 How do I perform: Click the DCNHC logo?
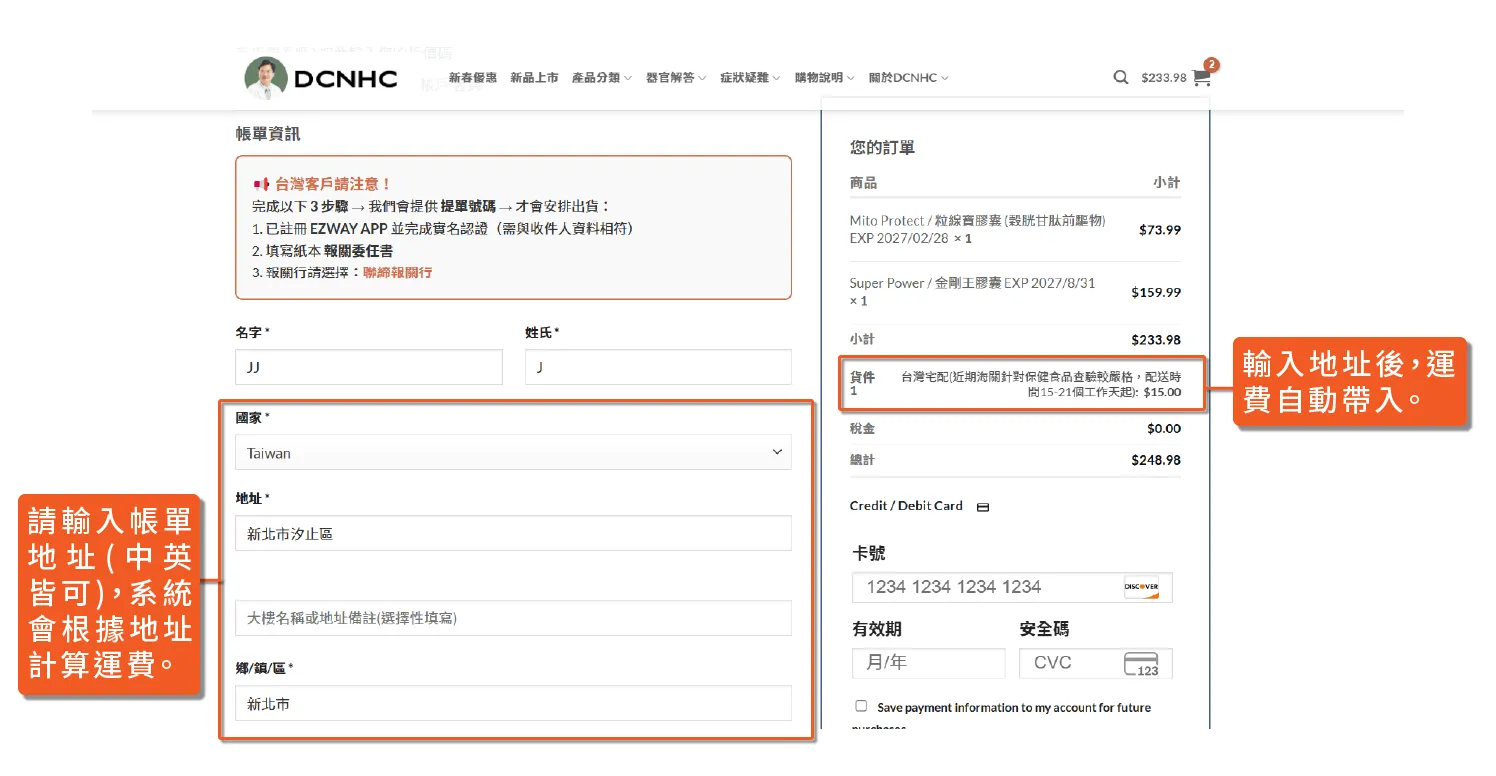click(x=321, y=78)
